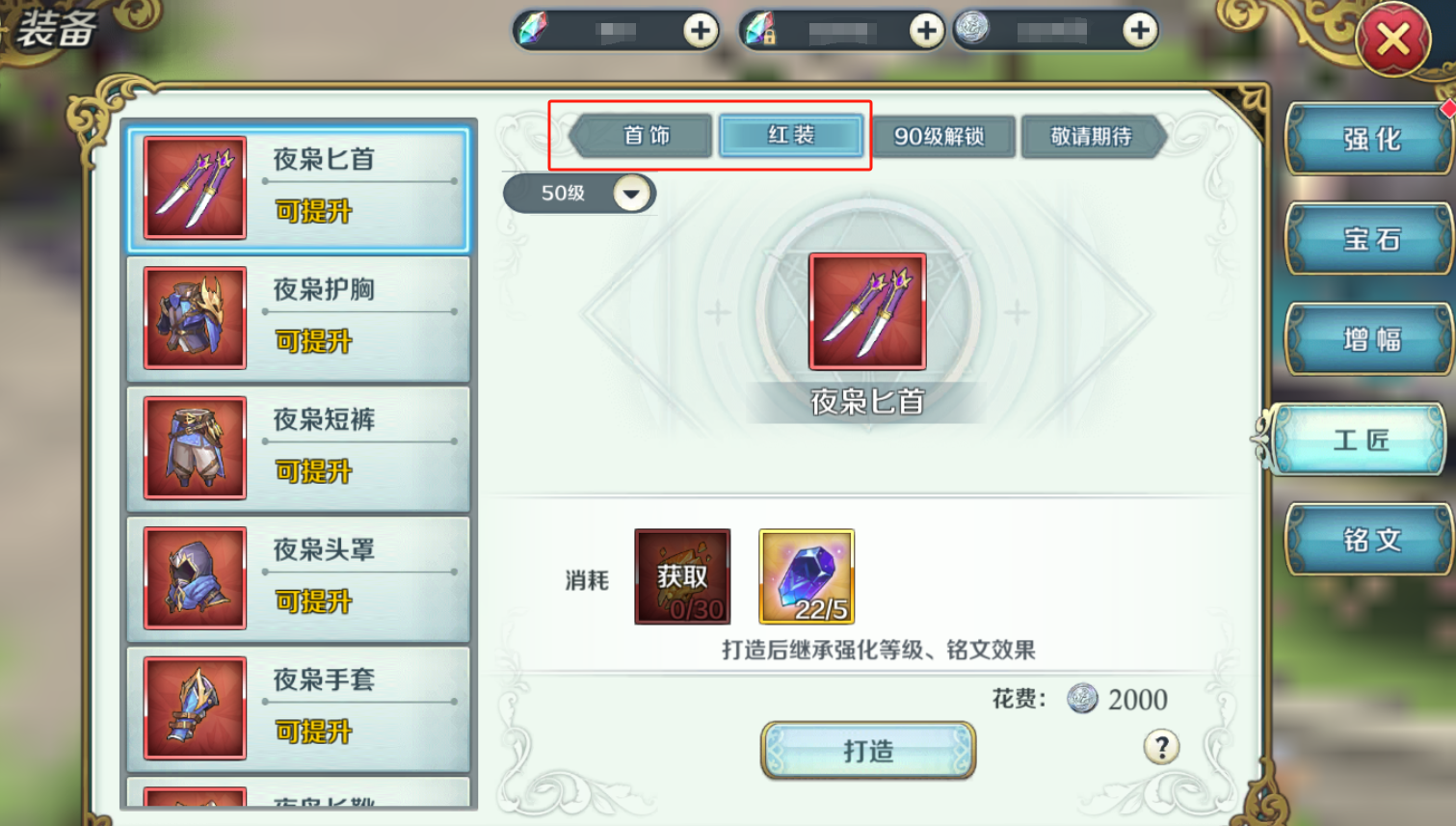Image resolution: width=1456 pixels, height=826 pixels.
Task: Click the center 夜枭匕首 preview thumbnail
Action: (x=867, y=311)
